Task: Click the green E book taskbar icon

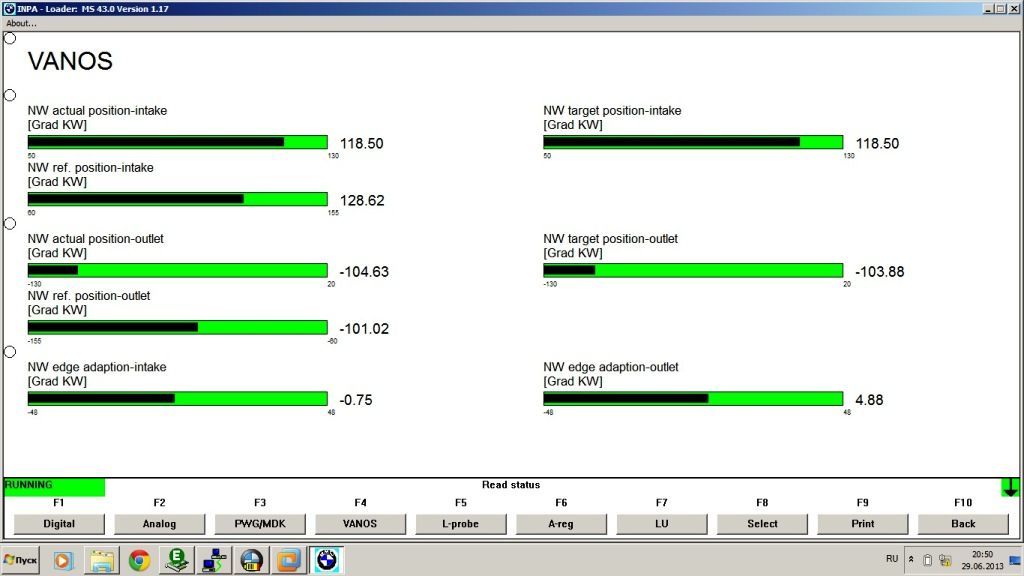Action: tap(176, 560)
